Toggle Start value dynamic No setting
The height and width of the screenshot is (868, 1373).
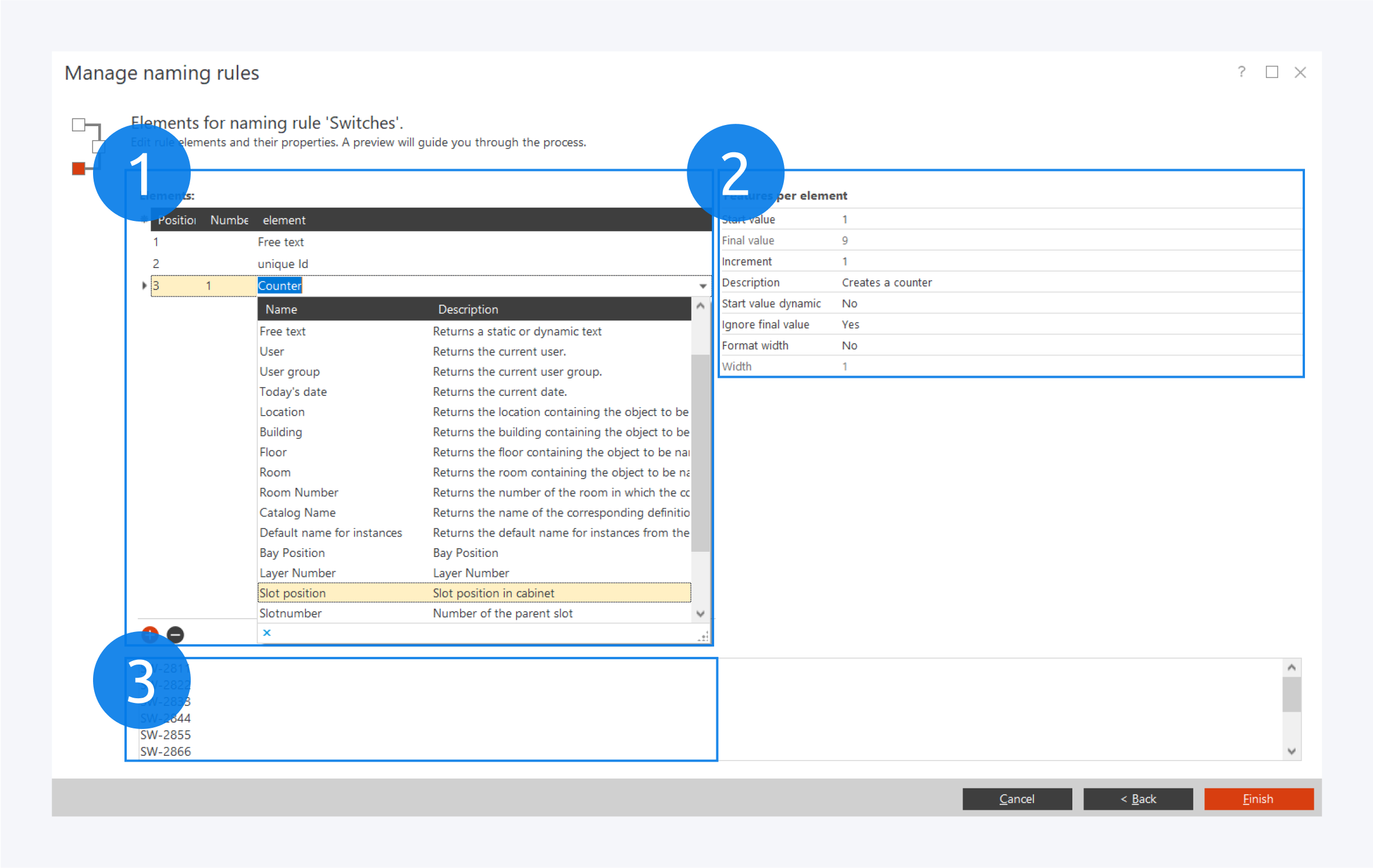[849, 303]
